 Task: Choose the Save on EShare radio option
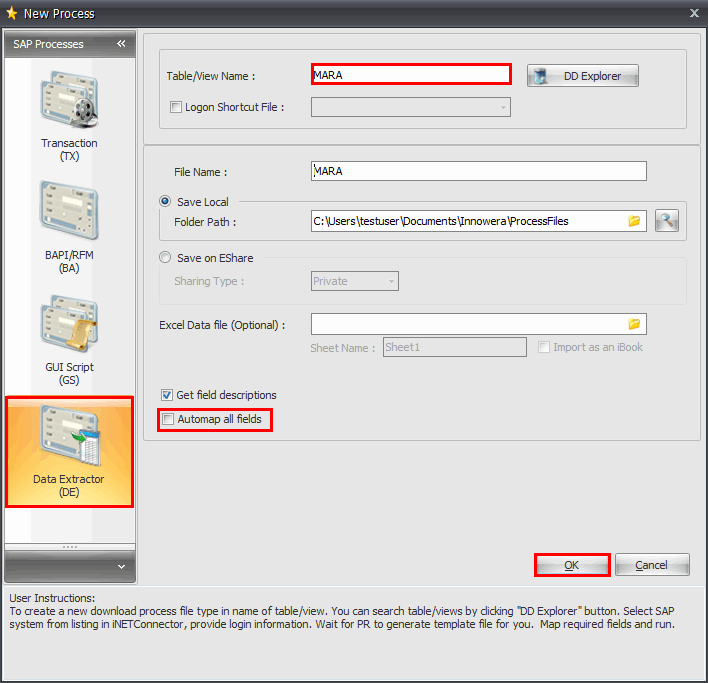[166, 258]
